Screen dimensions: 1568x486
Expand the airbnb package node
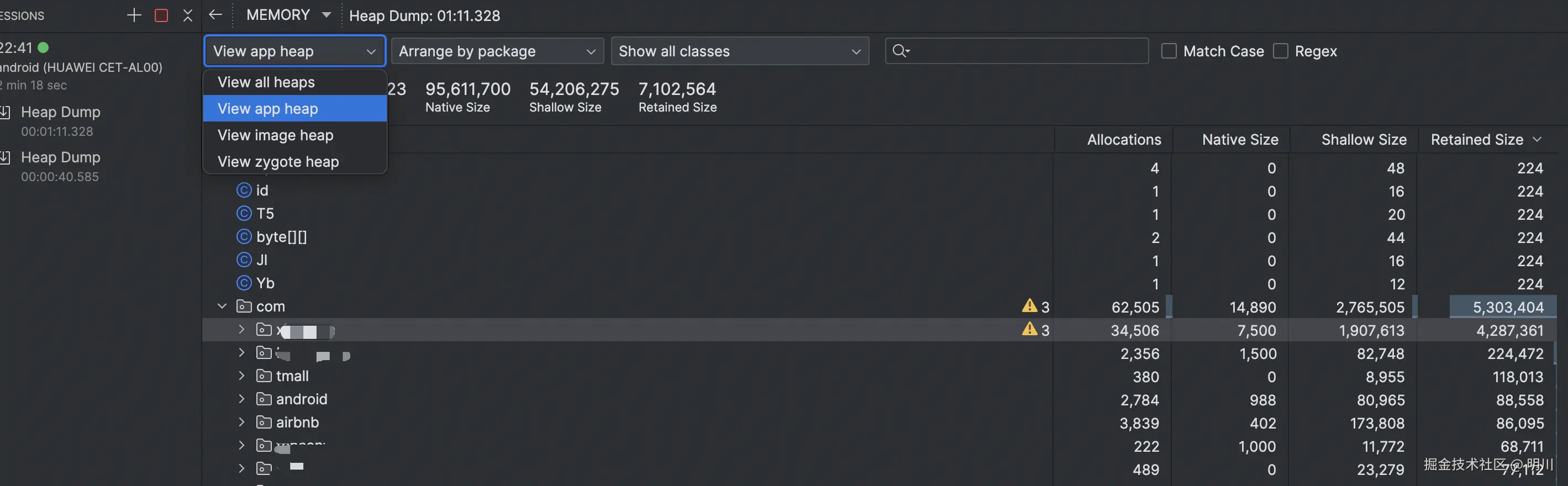[x=241, y=422]
